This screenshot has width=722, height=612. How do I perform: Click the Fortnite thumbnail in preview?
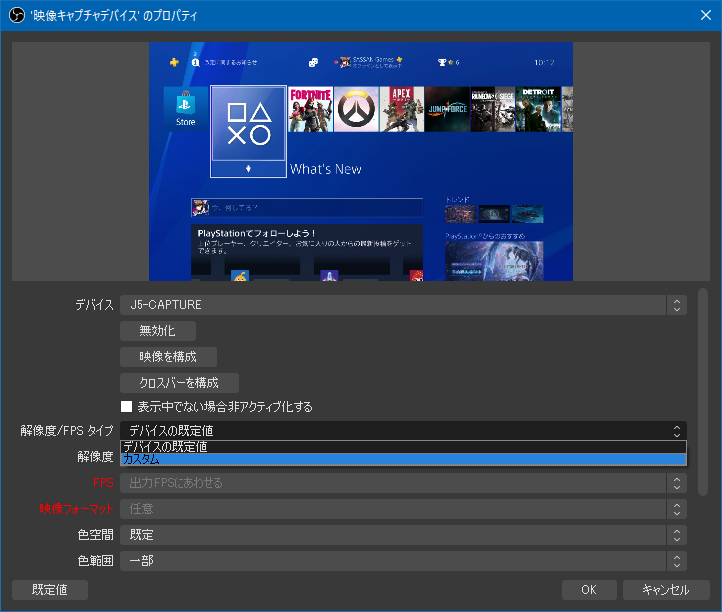(310, 109)
